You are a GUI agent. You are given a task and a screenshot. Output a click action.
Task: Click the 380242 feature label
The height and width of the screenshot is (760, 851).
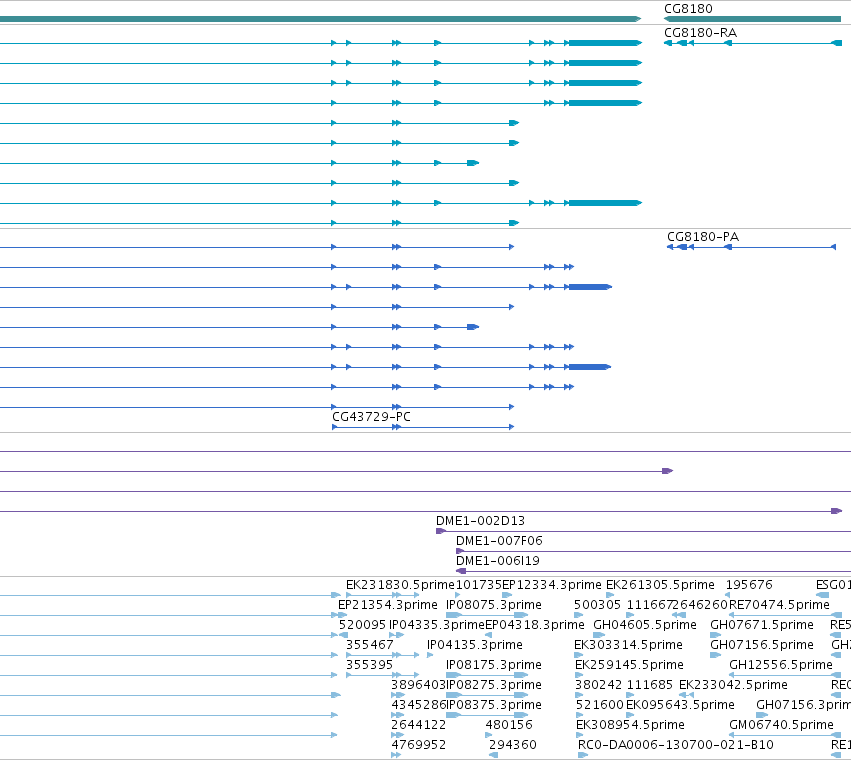pyautogui.click(x=598, y=686)
